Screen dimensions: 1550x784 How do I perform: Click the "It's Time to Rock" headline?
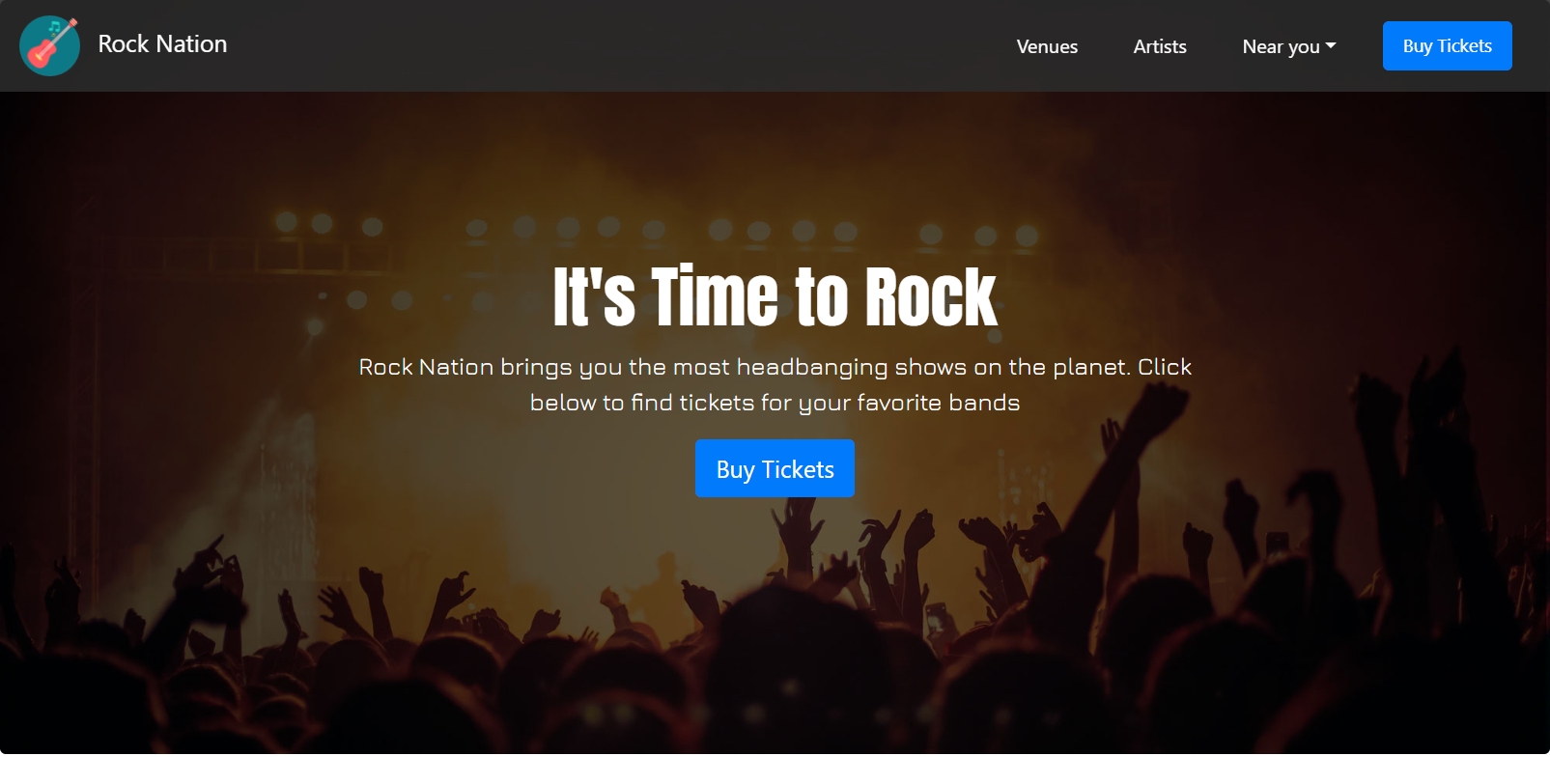(775, 296)
